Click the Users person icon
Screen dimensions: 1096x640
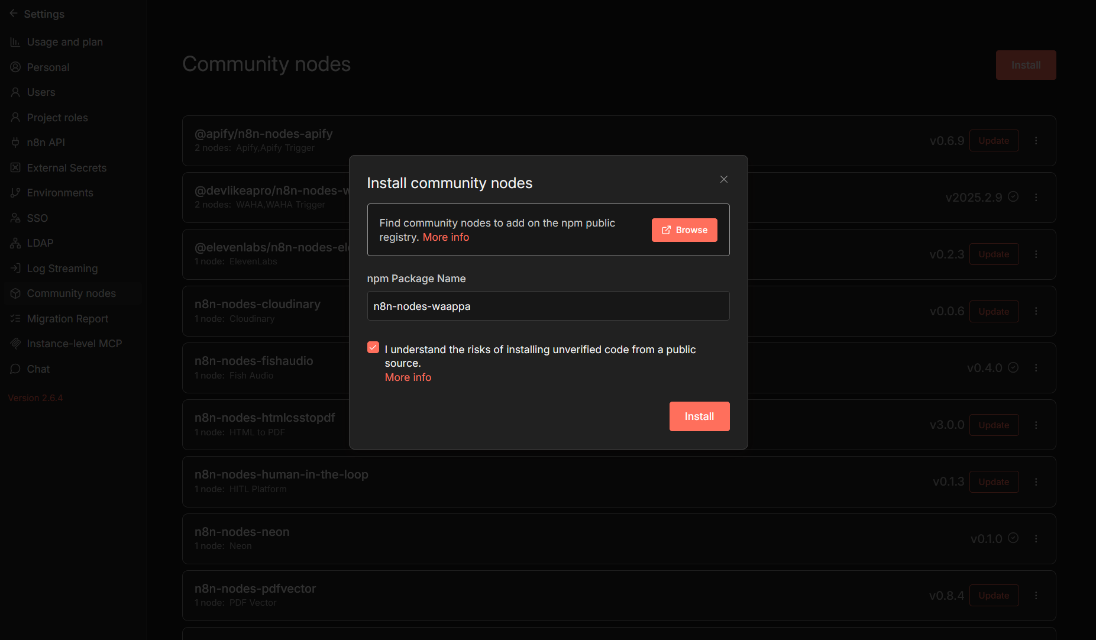(x=15, y=92)
